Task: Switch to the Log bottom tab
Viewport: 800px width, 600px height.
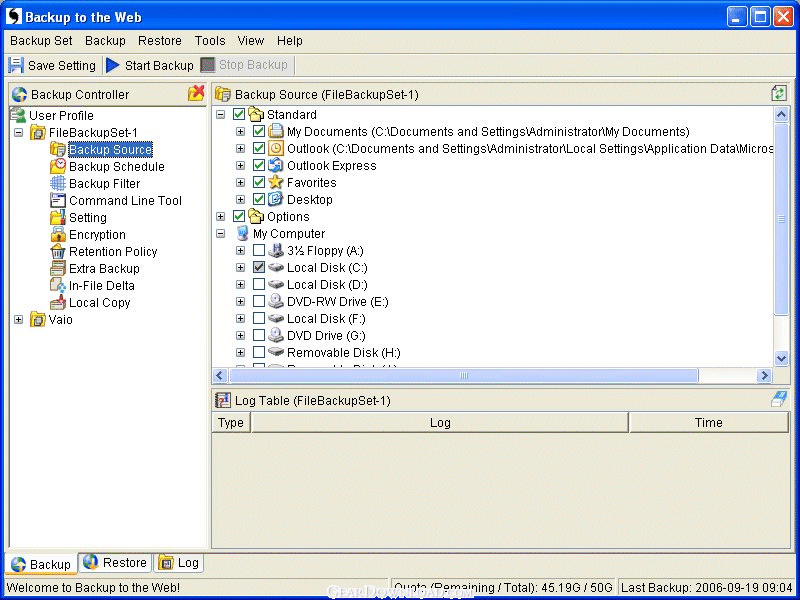Action: 179,562
